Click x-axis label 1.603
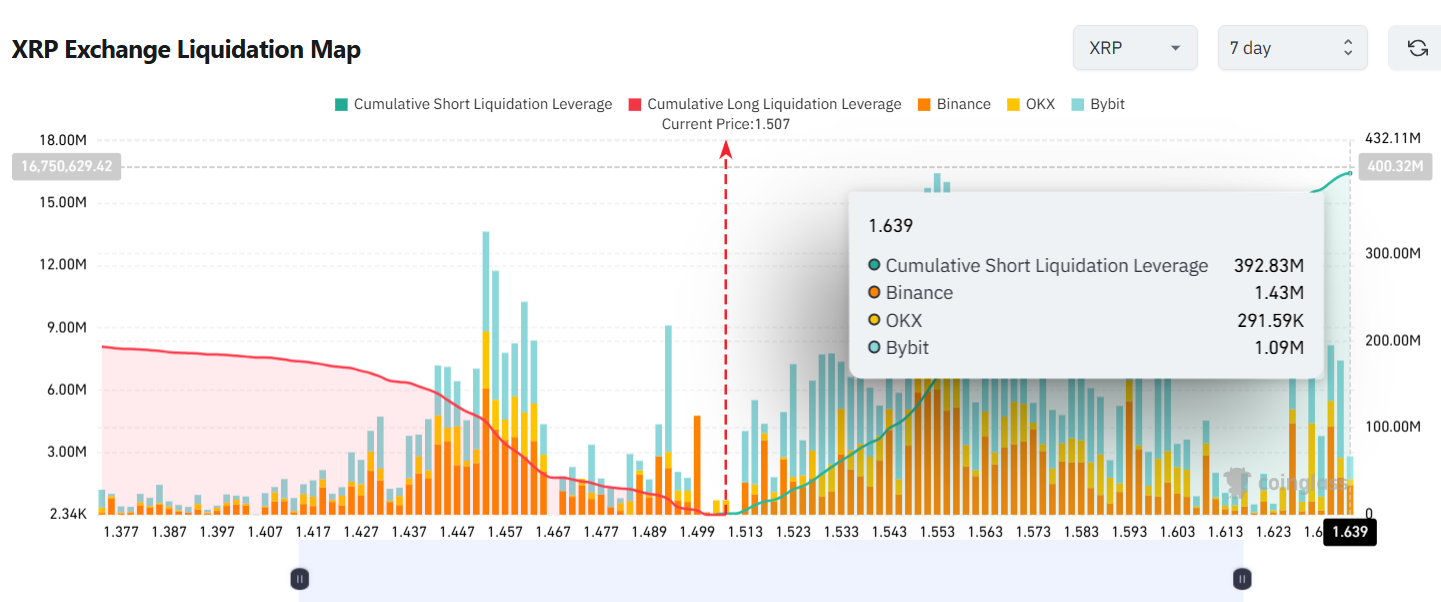 tap(1177, 532)
